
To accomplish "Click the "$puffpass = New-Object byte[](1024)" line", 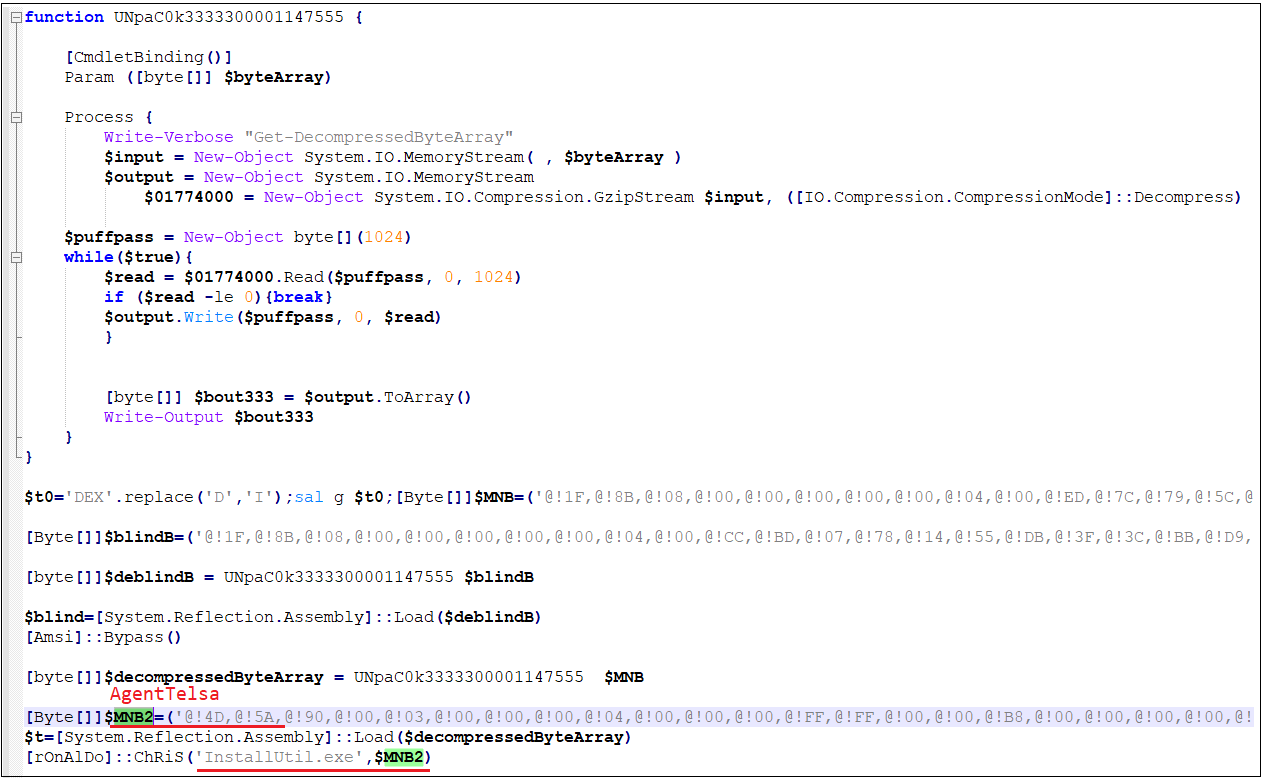I will pos(238,237).
